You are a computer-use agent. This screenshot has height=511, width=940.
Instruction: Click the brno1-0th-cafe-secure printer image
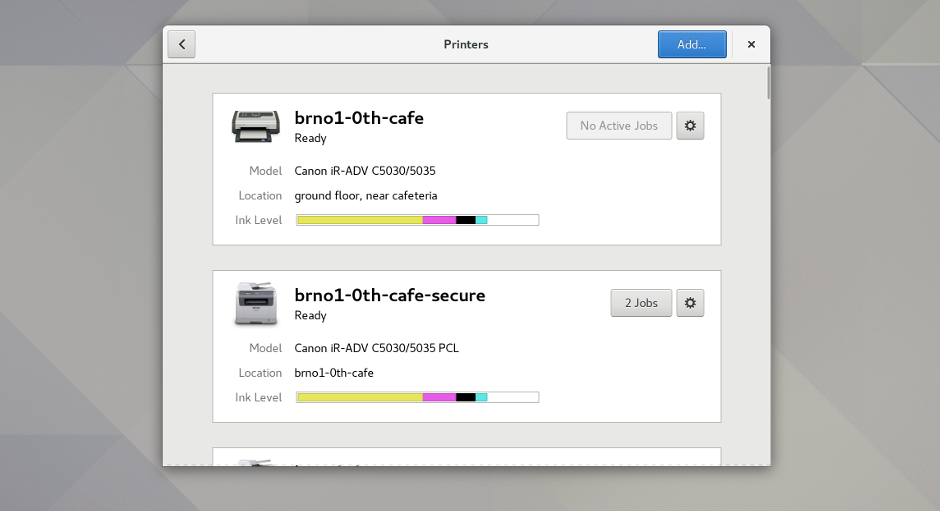256,303
